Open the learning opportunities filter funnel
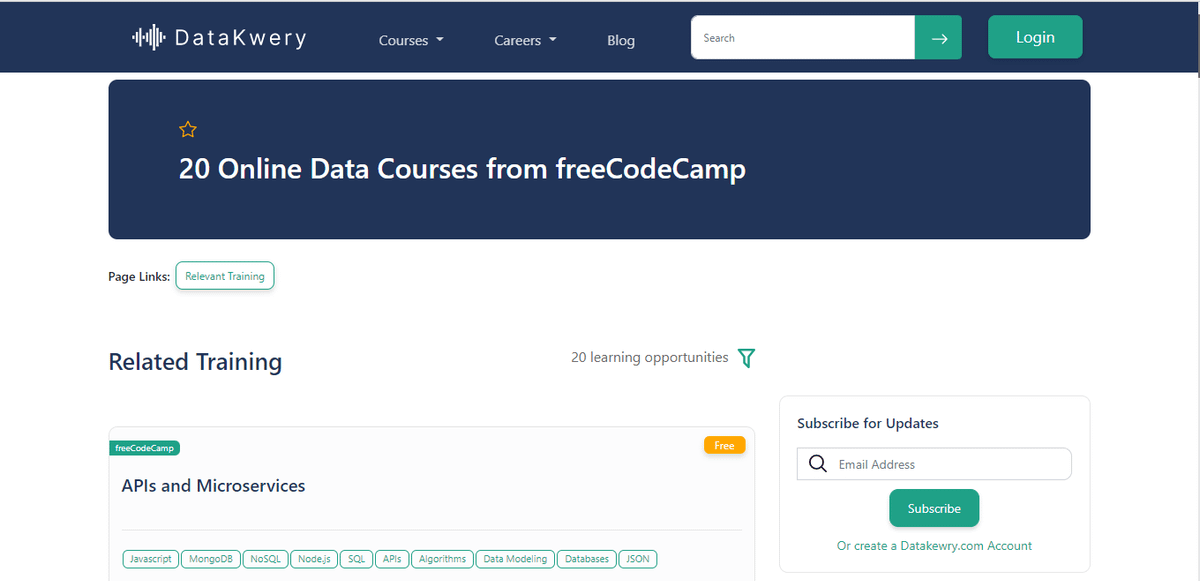 coord(746,358)
